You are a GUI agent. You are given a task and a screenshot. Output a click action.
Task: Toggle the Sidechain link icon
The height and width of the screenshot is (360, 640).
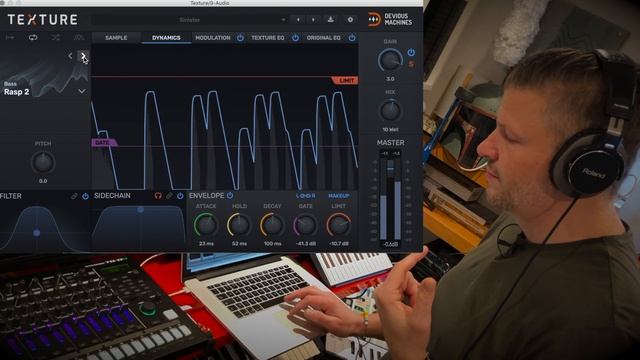169,196
